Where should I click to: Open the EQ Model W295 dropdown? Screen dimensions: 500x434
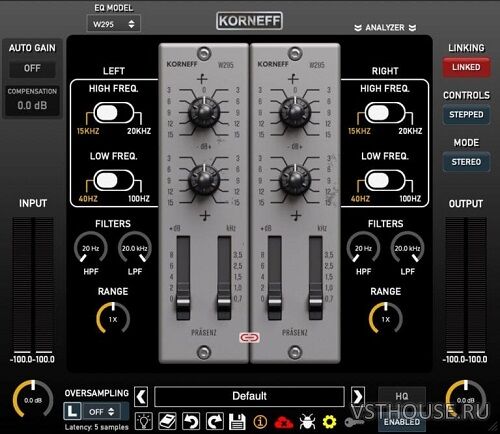[113, 24]
